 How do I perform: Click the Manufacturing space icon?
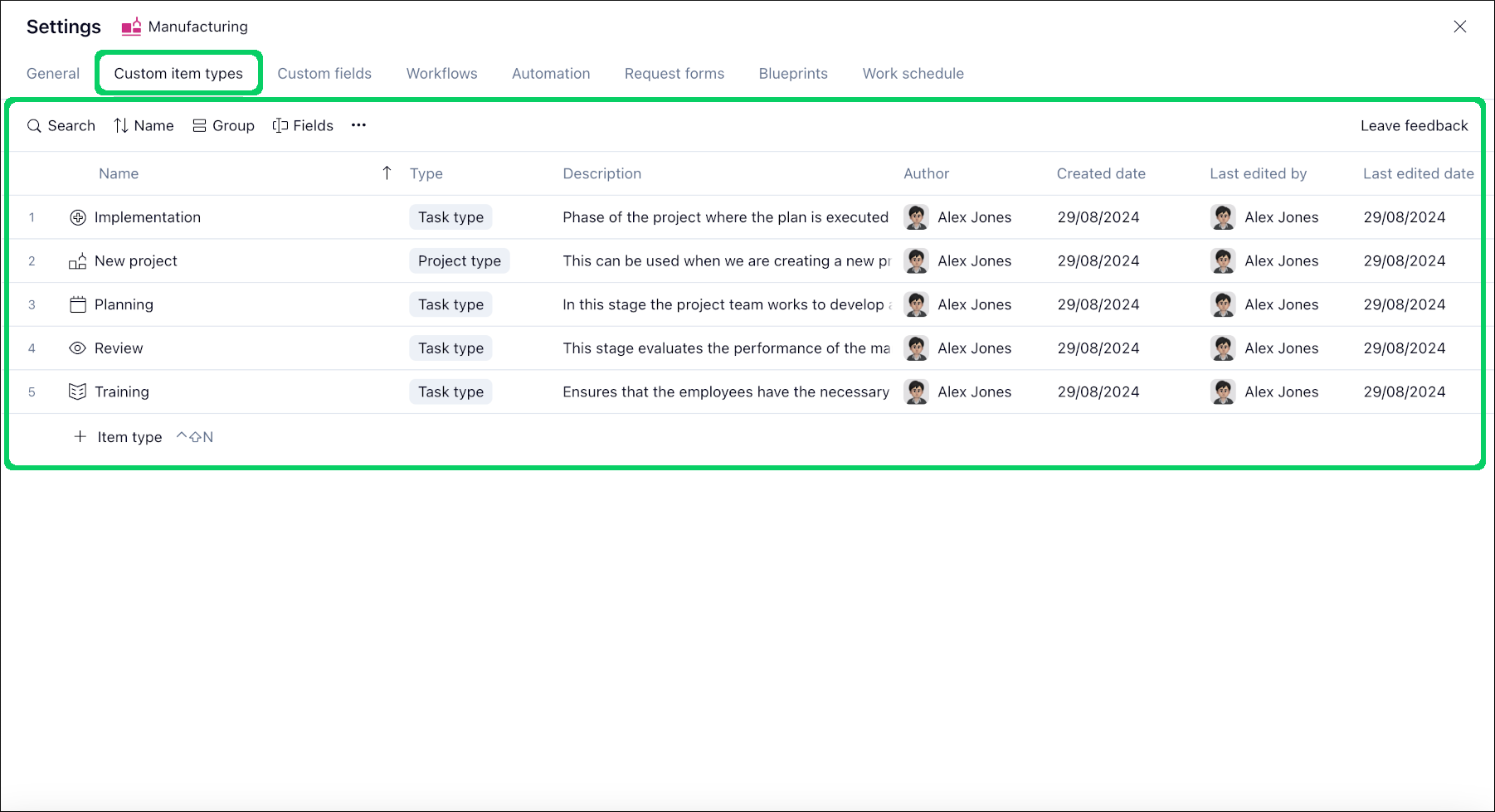pos(131,27)
